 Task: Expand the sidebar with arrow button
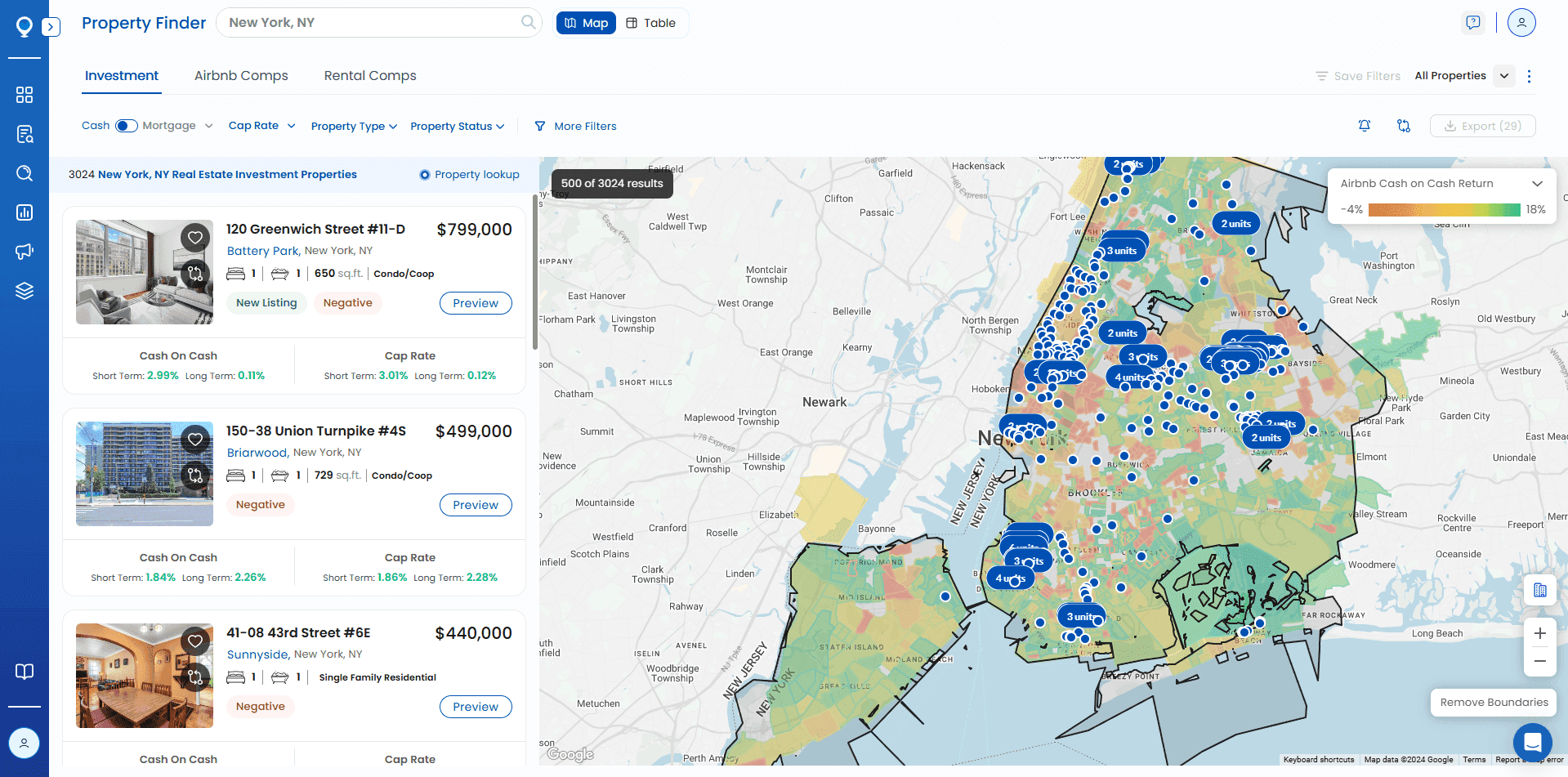pyautogui.click(x=51, y=27)
